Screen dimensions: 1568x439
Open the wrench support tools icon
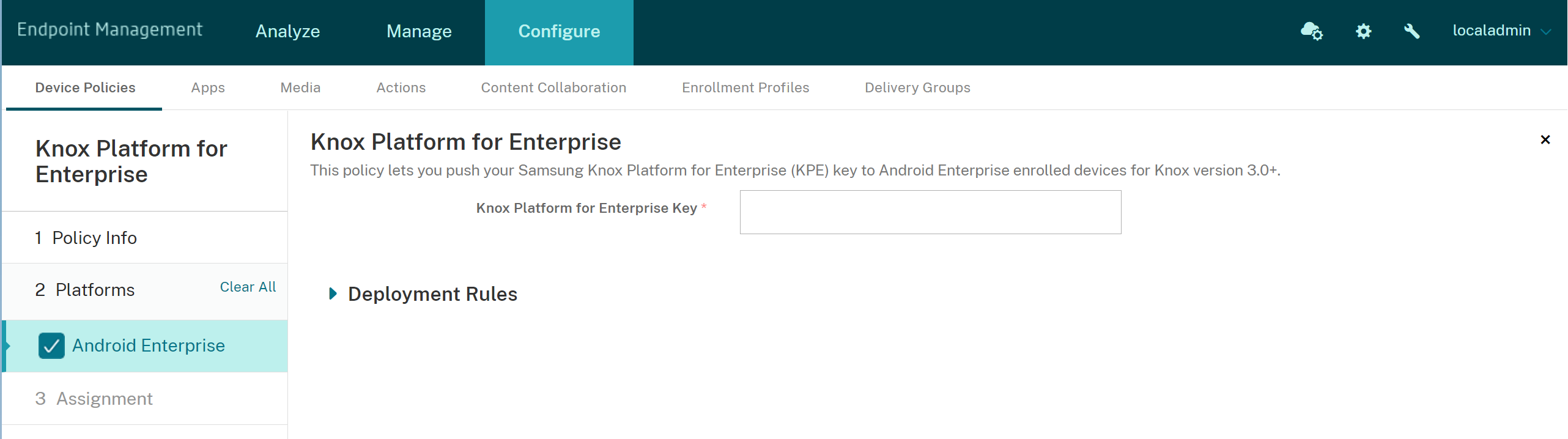click(x=1411, y=31)
